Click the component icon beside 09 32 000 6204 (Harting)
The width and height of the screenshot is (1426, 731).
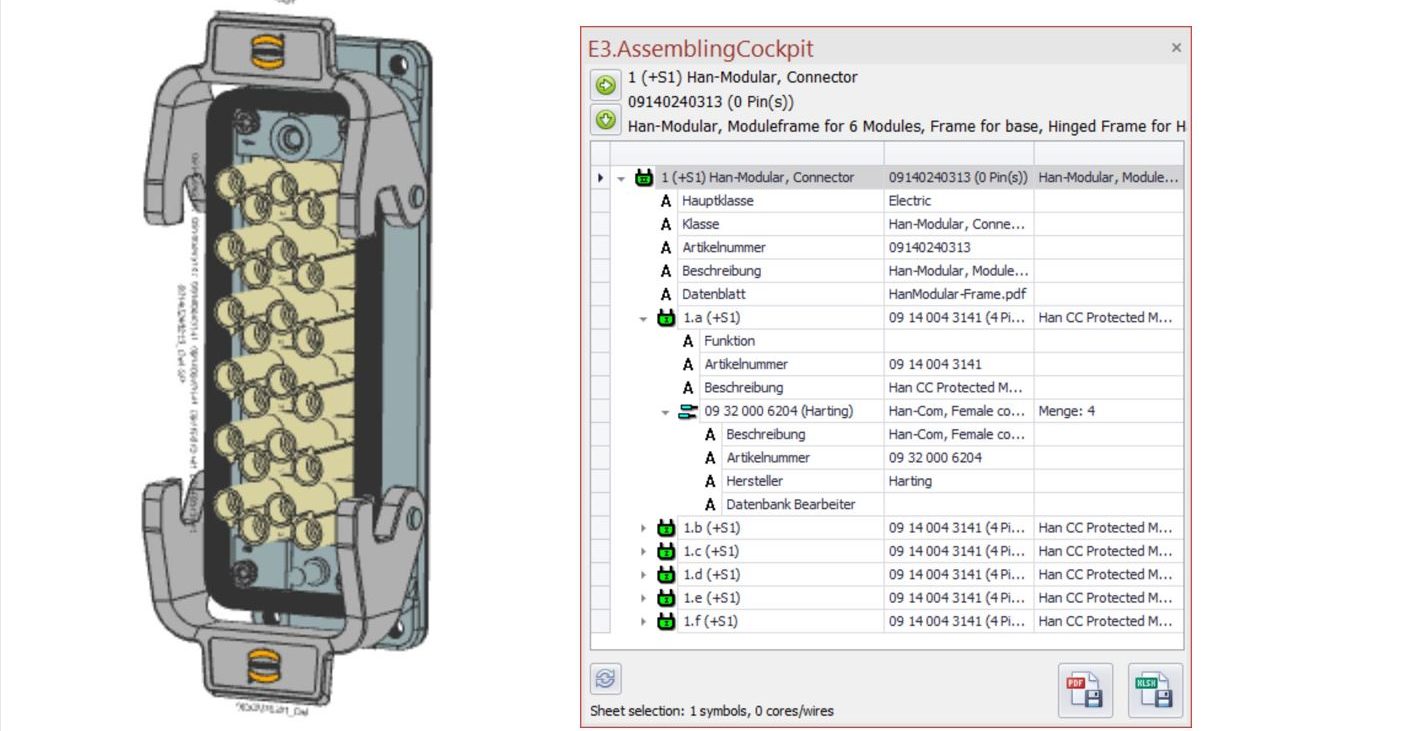(x=688, y=411)
